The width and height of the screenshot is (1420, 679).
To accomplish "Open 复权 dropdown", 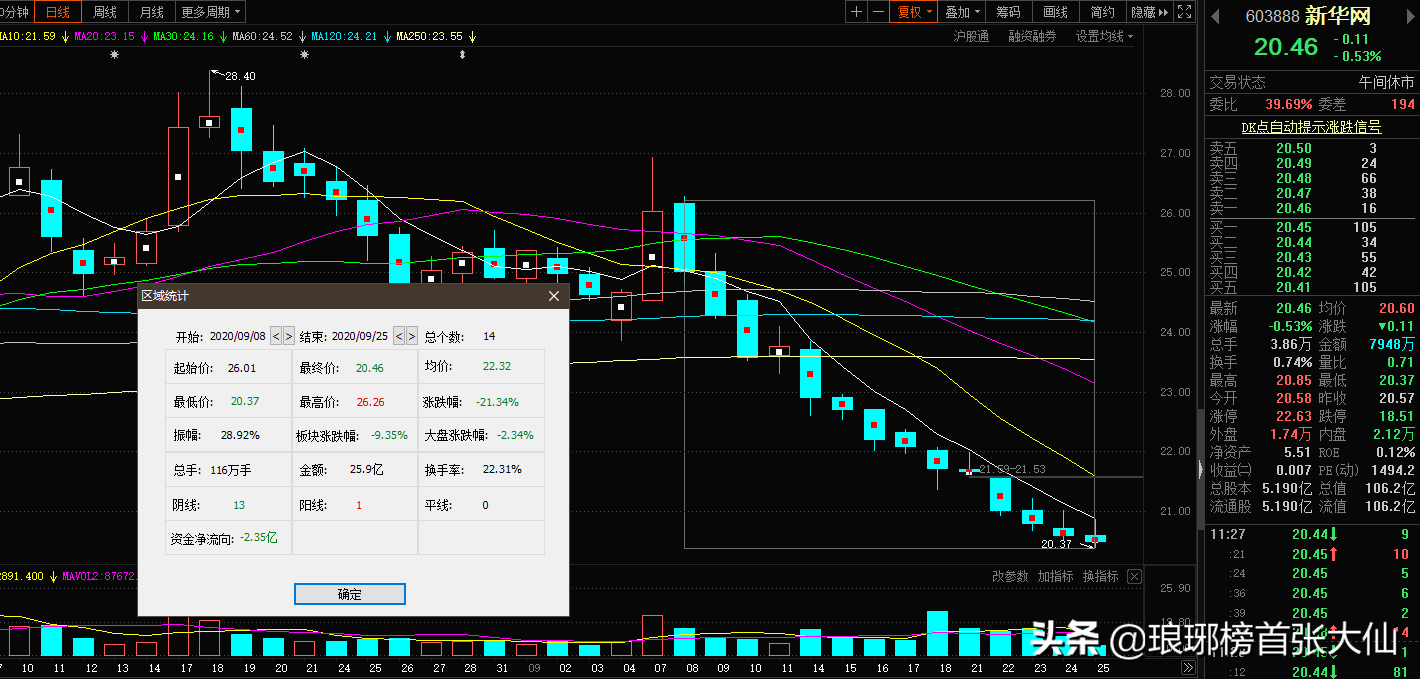I will [915, 12].
